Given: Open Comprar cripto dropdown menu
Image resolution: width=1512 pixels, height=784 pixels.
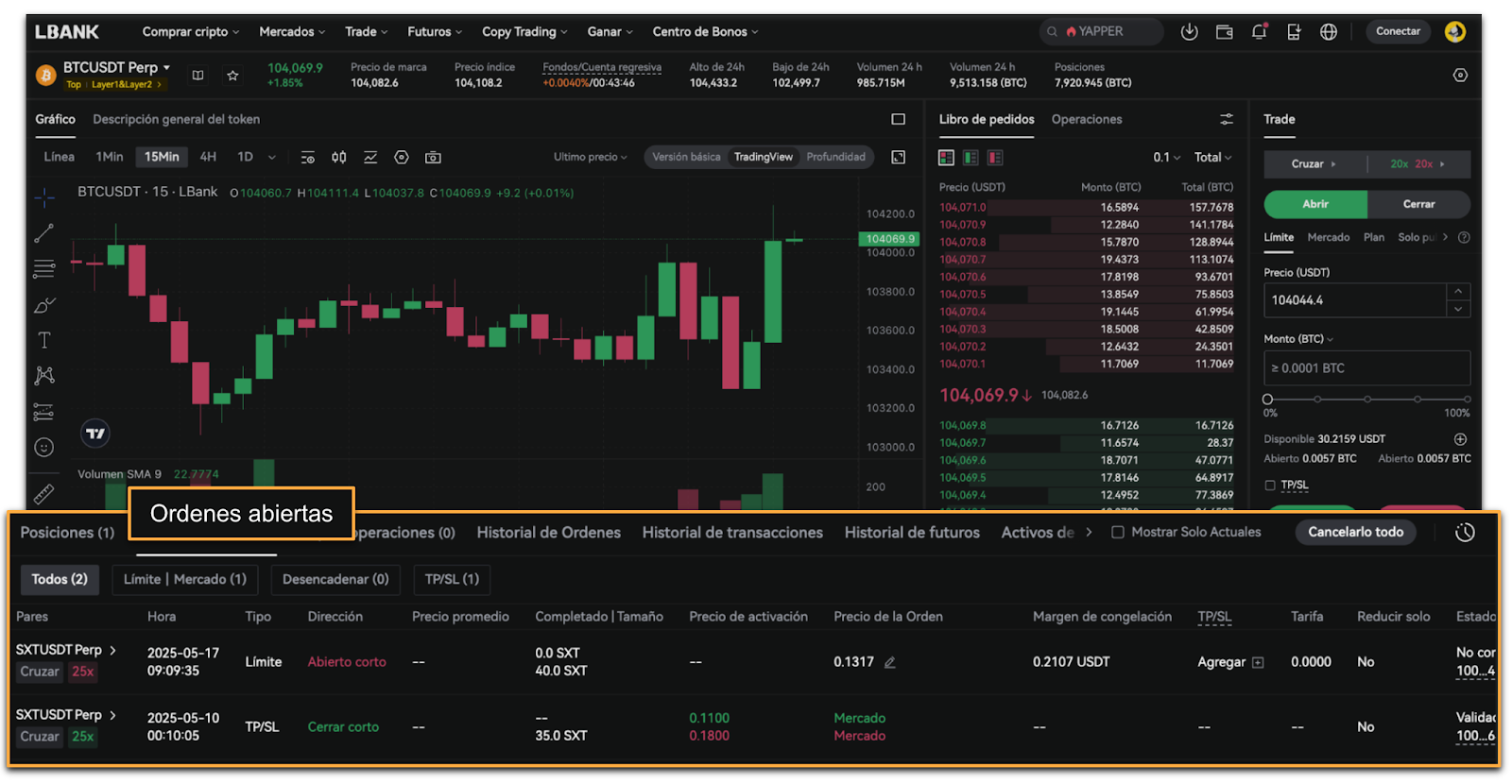Looking at the screenshot, I should 190,32.
